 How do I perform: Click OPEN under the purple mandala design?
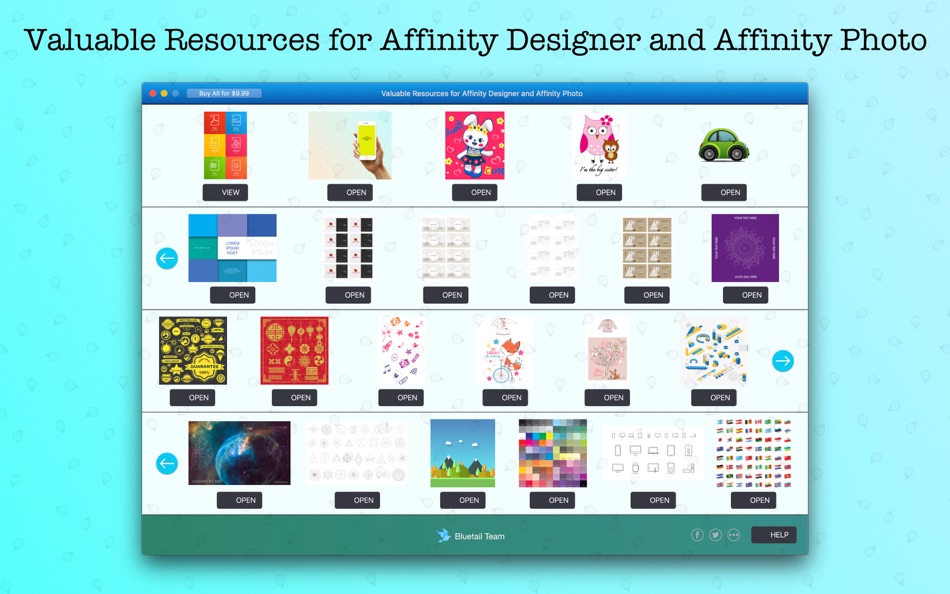point(746,295)
